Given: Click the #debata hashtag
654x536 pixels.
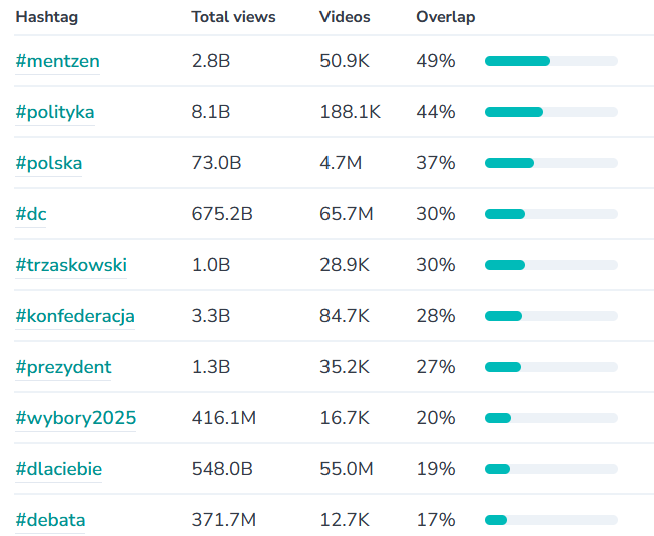Looking at the screenshot, I should pos(50,520).
